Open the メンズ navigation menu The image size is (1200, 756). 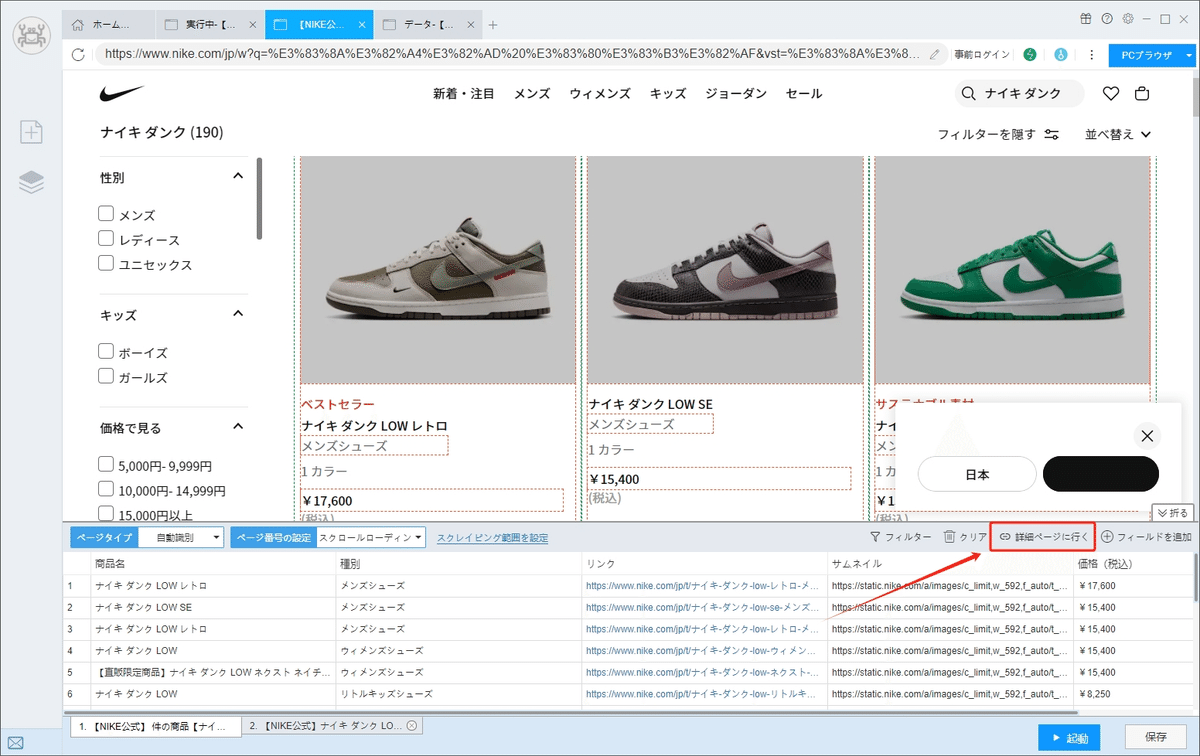pyautogui.click(x=532, y=93)
